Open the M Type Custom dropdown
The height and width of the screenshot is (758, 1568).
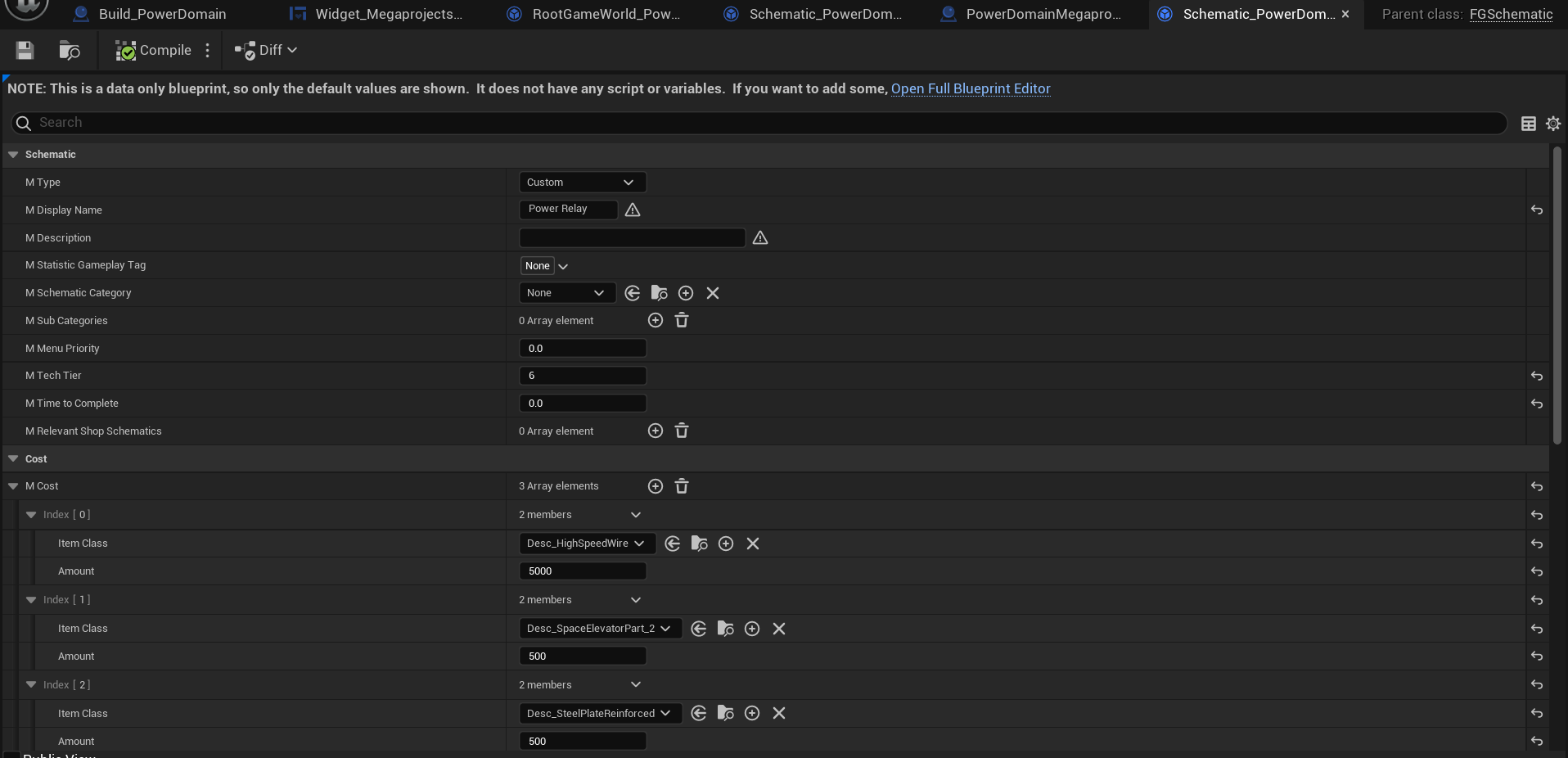tap(583, 183)
